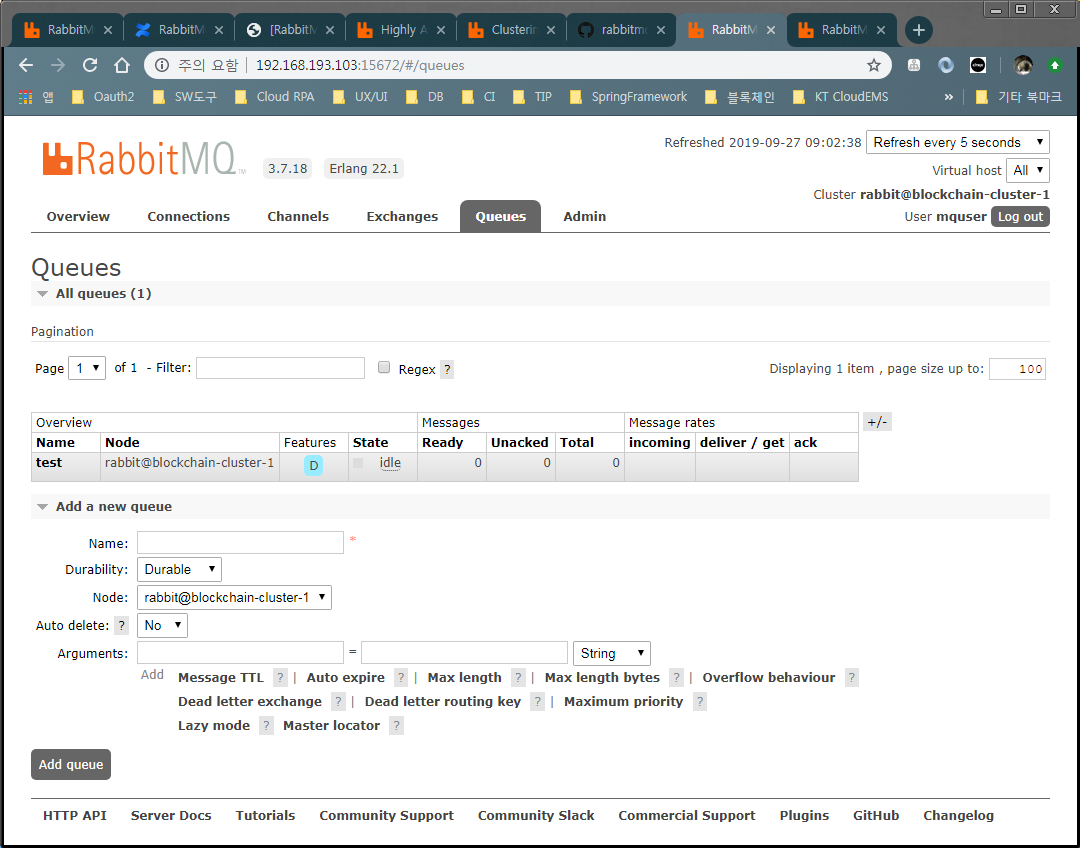Enable the Regex filter checkbox

tap(384, 367)
